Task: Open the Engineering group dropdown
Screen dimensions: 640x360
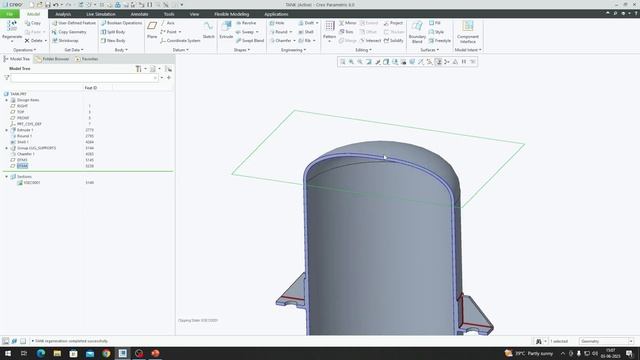Action: (x=293, y=50)
